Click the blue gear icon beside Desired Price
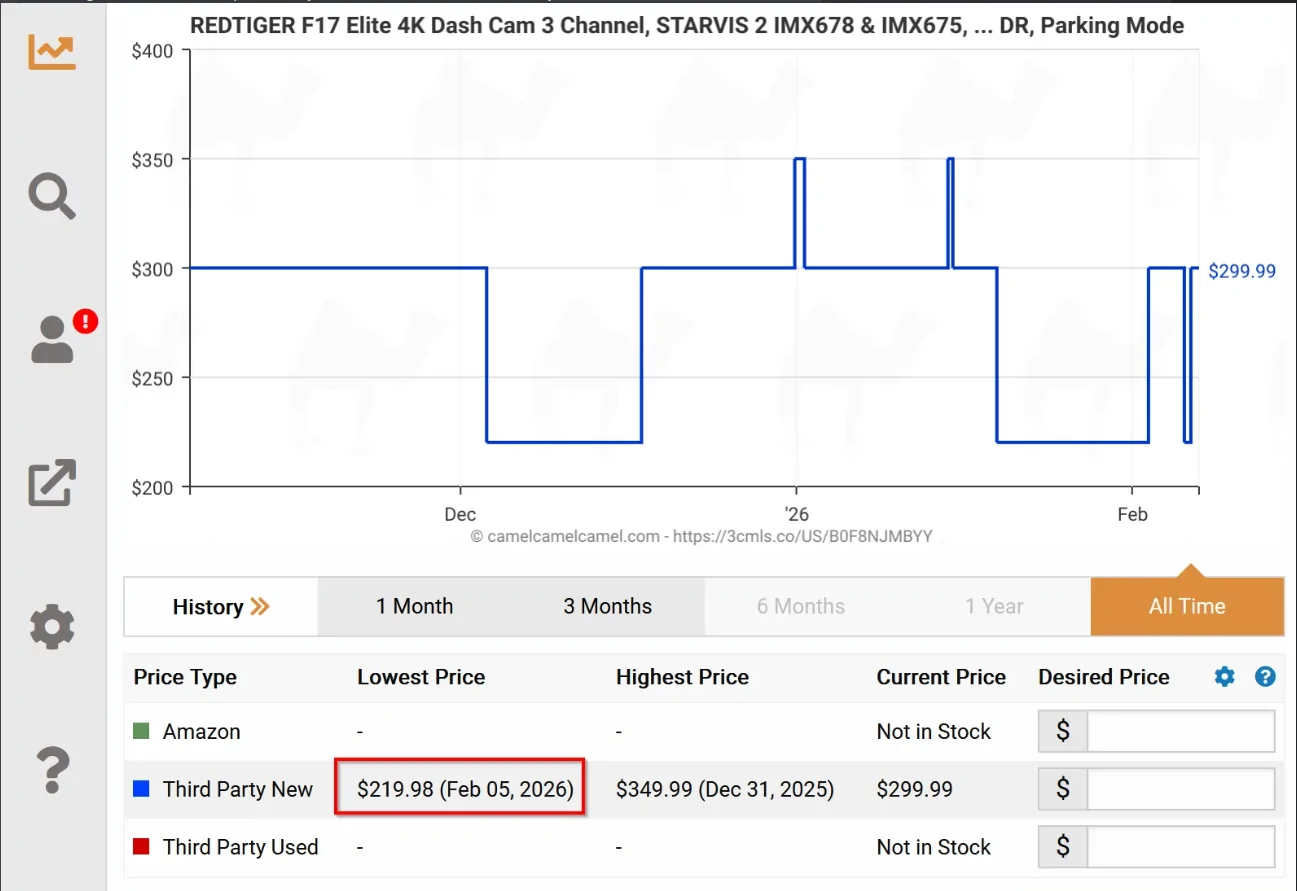 [1225, 677]
